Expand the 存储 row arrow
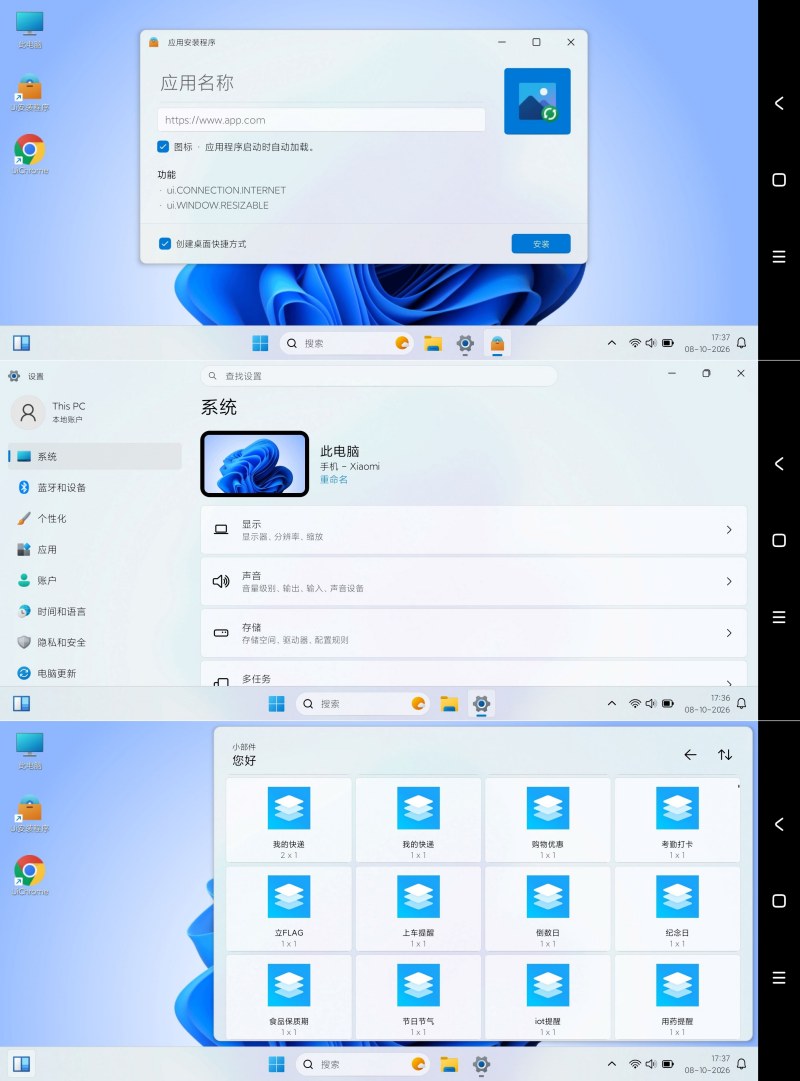This screenshot has width=800, height=1081. tap(729, 633)
